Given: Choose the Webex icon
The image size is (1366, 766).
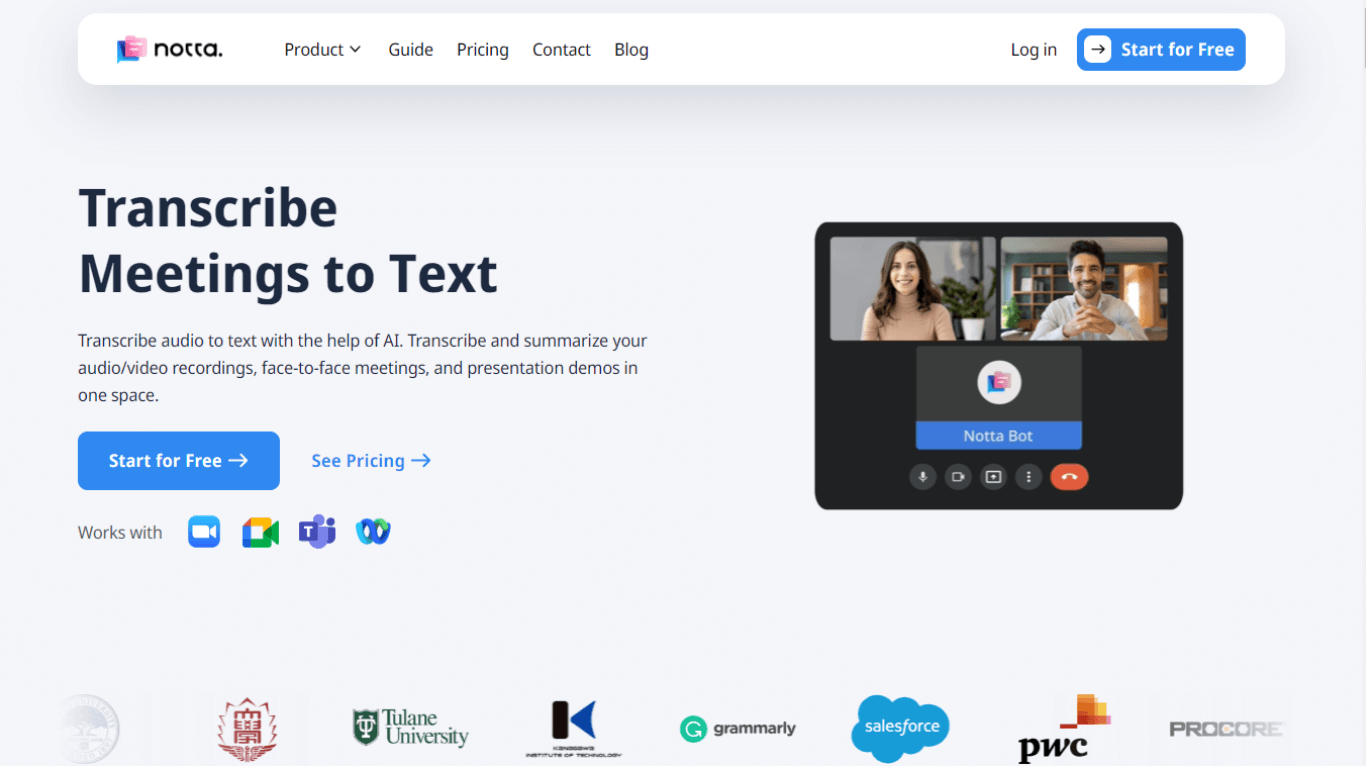Looking at the screenshot, I should coord(373,532).
